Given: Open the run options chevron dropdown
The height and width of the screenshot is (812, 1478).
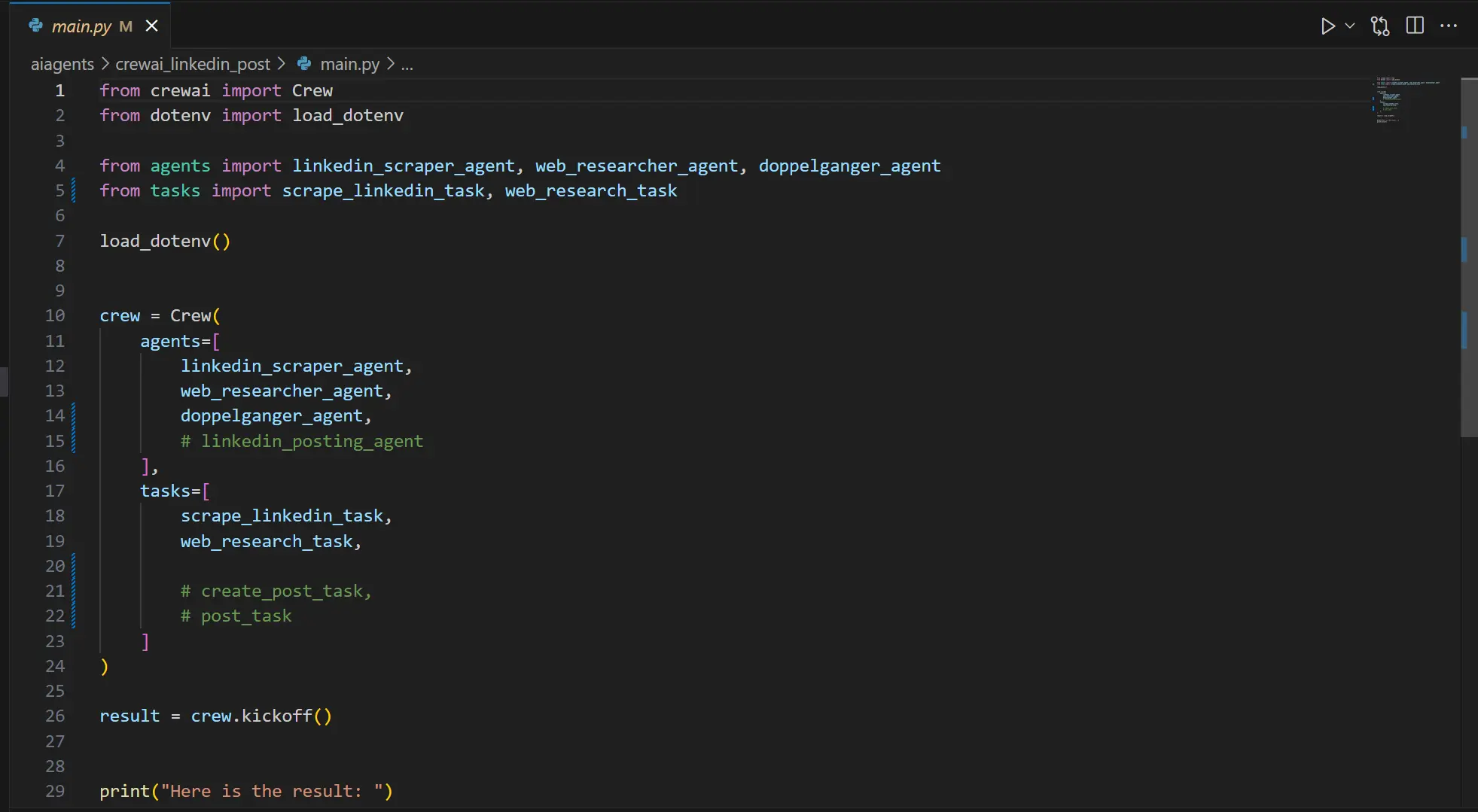Looking at the screenshot, I should (1350, 26).
